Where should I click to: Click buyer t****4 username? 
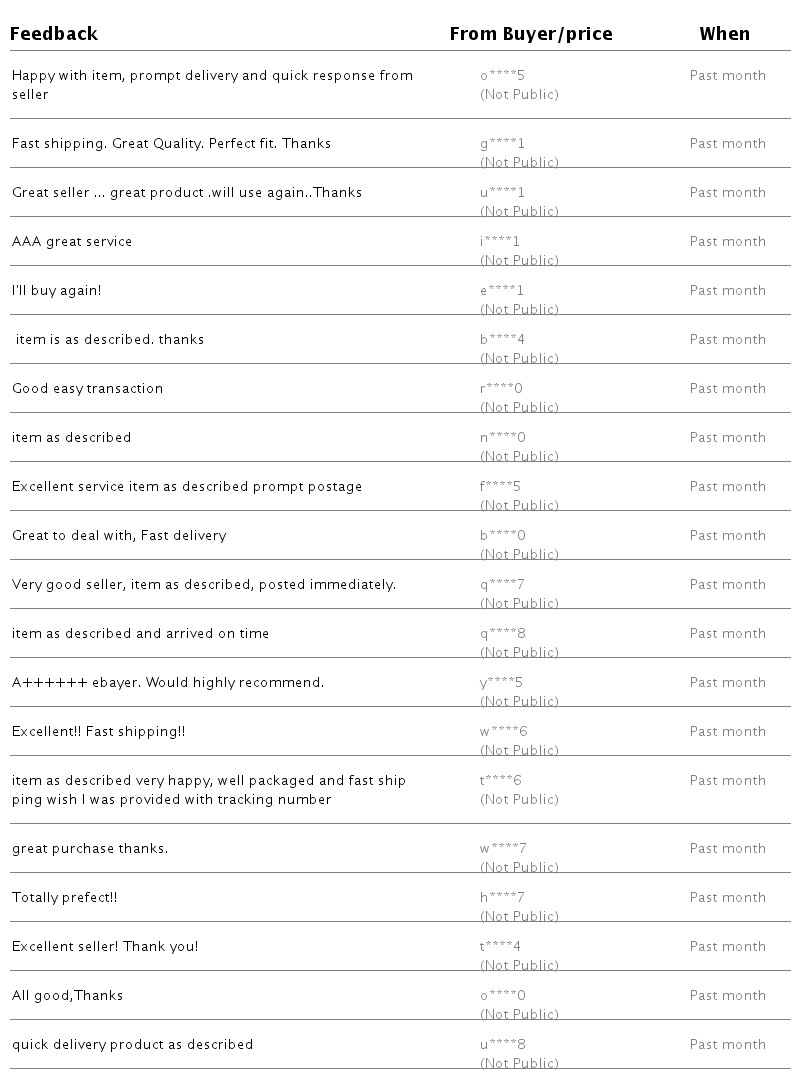[x=500, y=946]
